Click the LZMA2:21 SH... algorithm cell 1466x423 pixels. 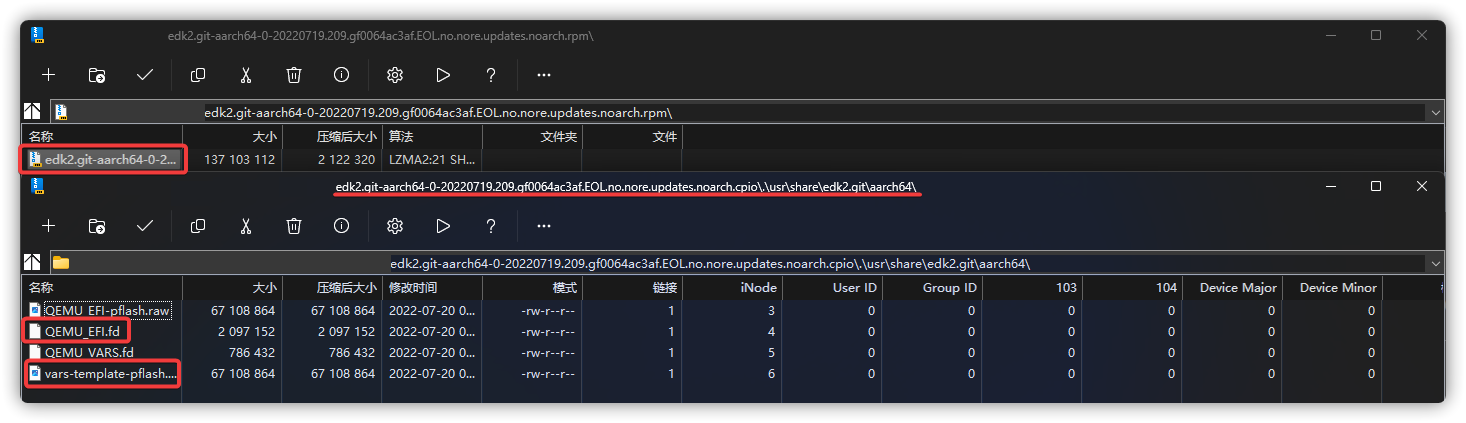coord(433,160)
